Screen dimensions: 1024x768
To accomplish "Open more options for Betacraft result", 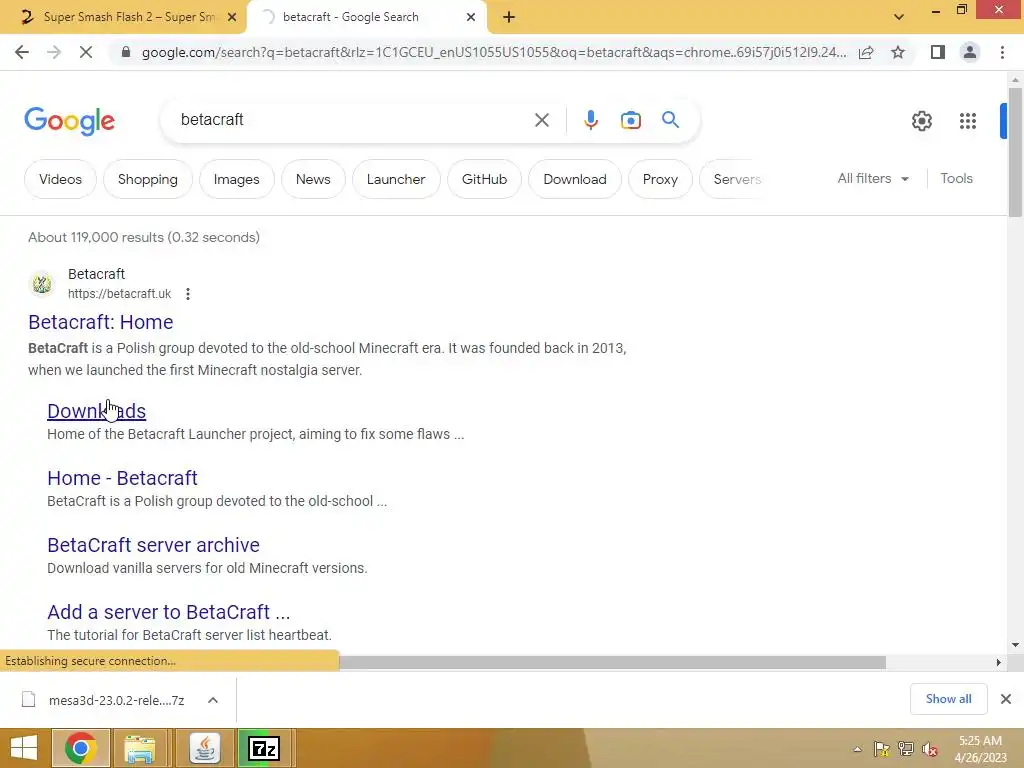I will 187,294.
